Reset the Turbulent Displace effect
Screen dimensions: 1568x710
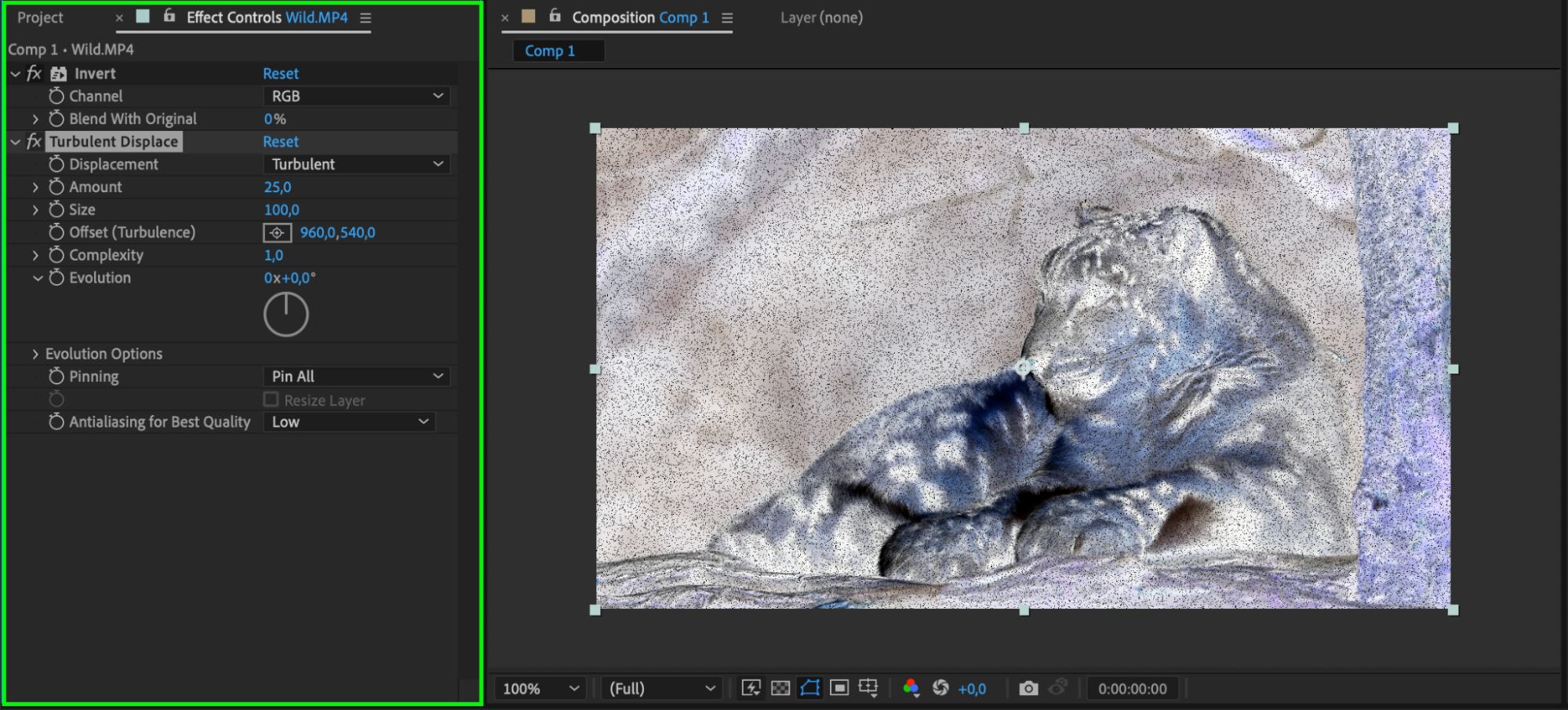tap(281, 142)
